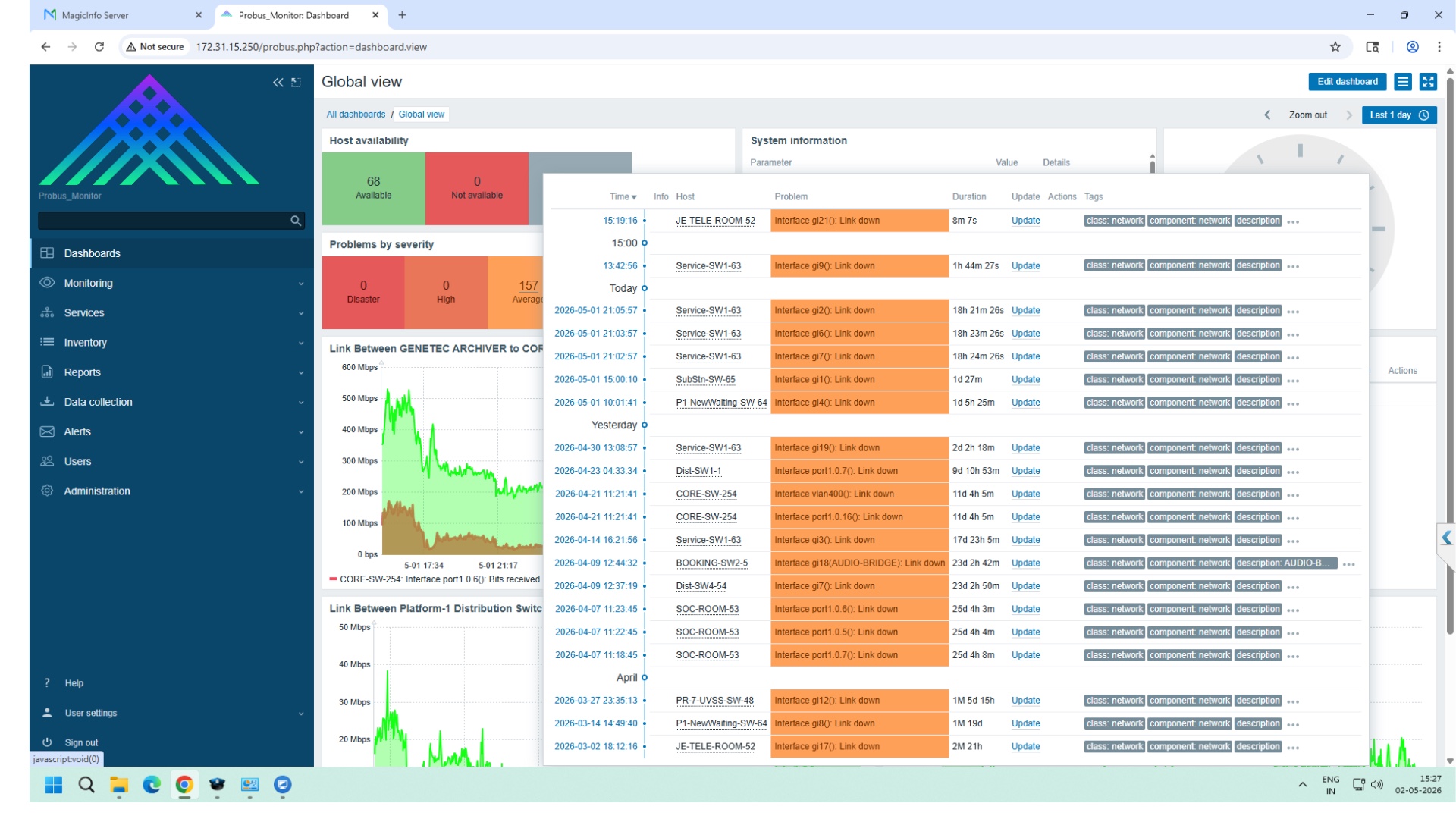Sort problems by the Time column header
This screenshot has width=1456, height=819.
pos(623,197)
